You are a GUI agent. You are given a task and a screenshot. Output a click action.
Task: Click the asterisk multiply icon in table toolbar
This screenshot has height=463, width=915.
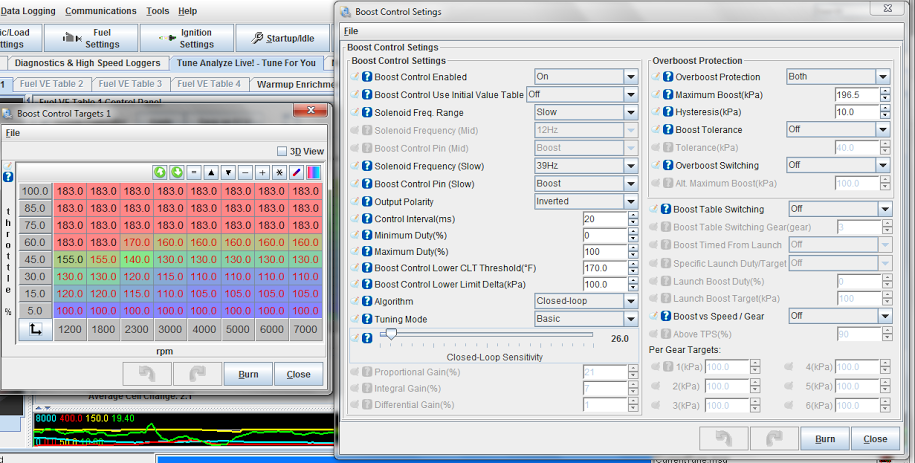click(280, 173)
